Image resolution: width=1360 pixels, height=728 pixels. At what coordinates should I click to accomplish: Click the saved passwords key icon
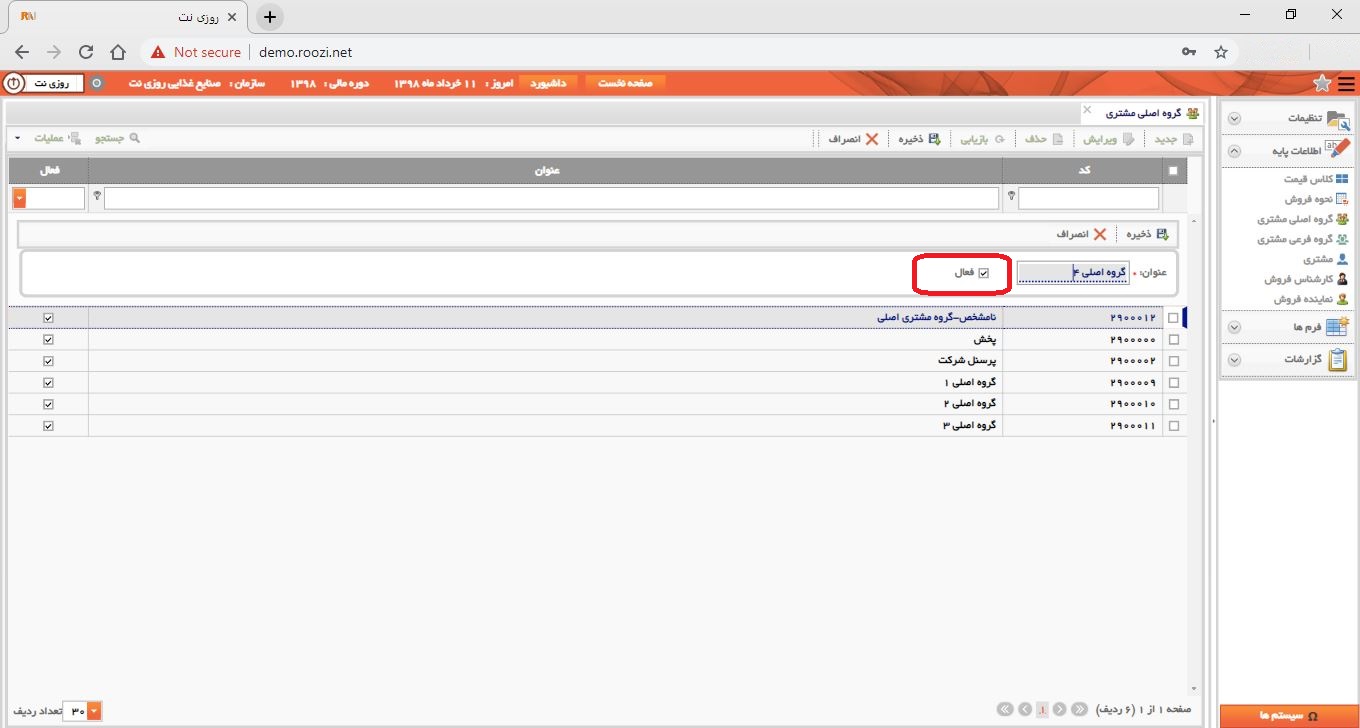(1189, 52)
